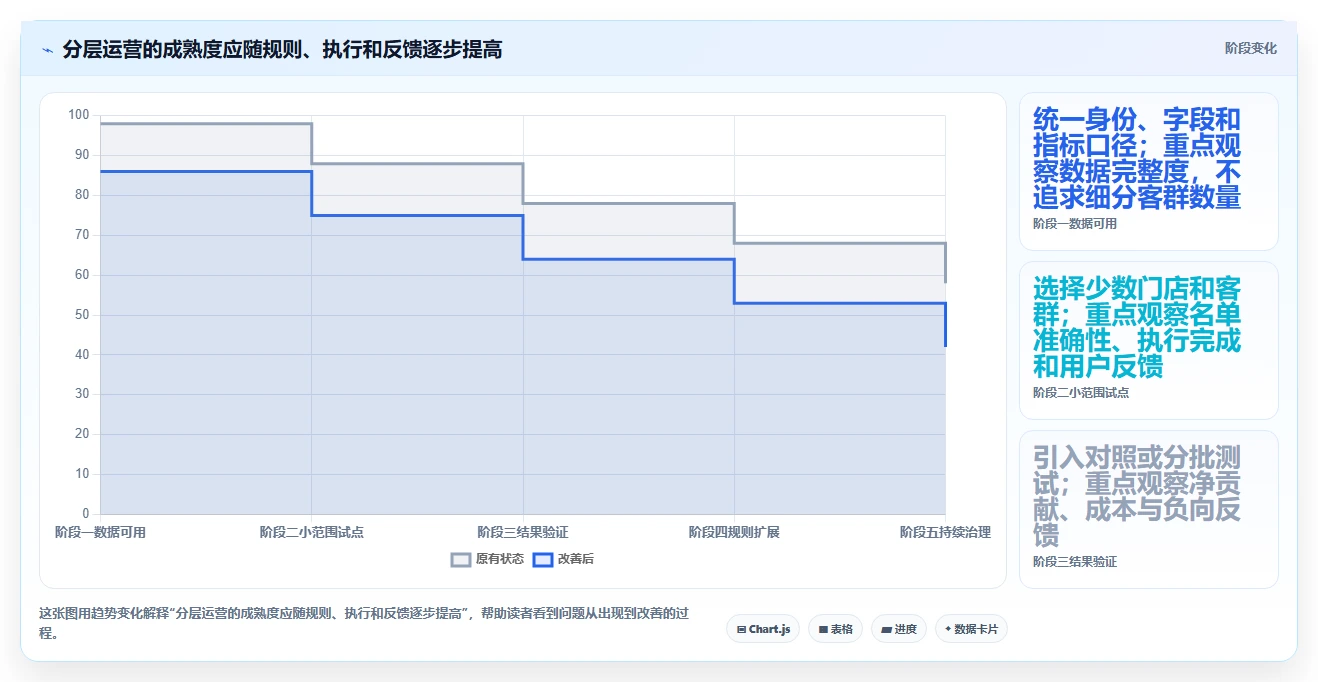Click the lightning icon beside the title
The width and height of the screenshot is (1318, 682).
tap(47, 49)
